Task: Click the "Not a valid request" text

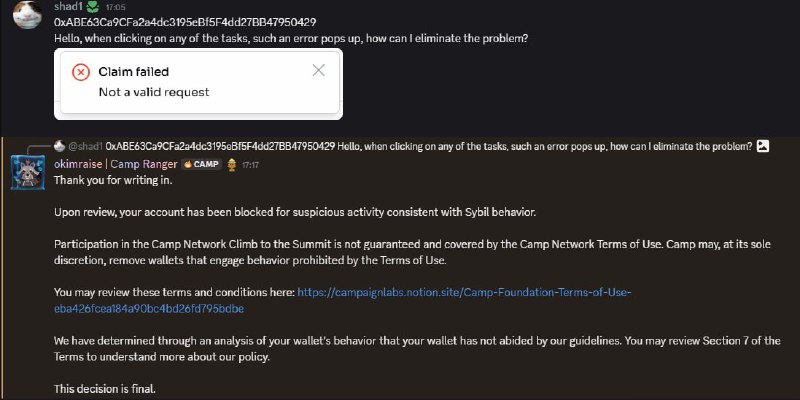Action: 154,92
